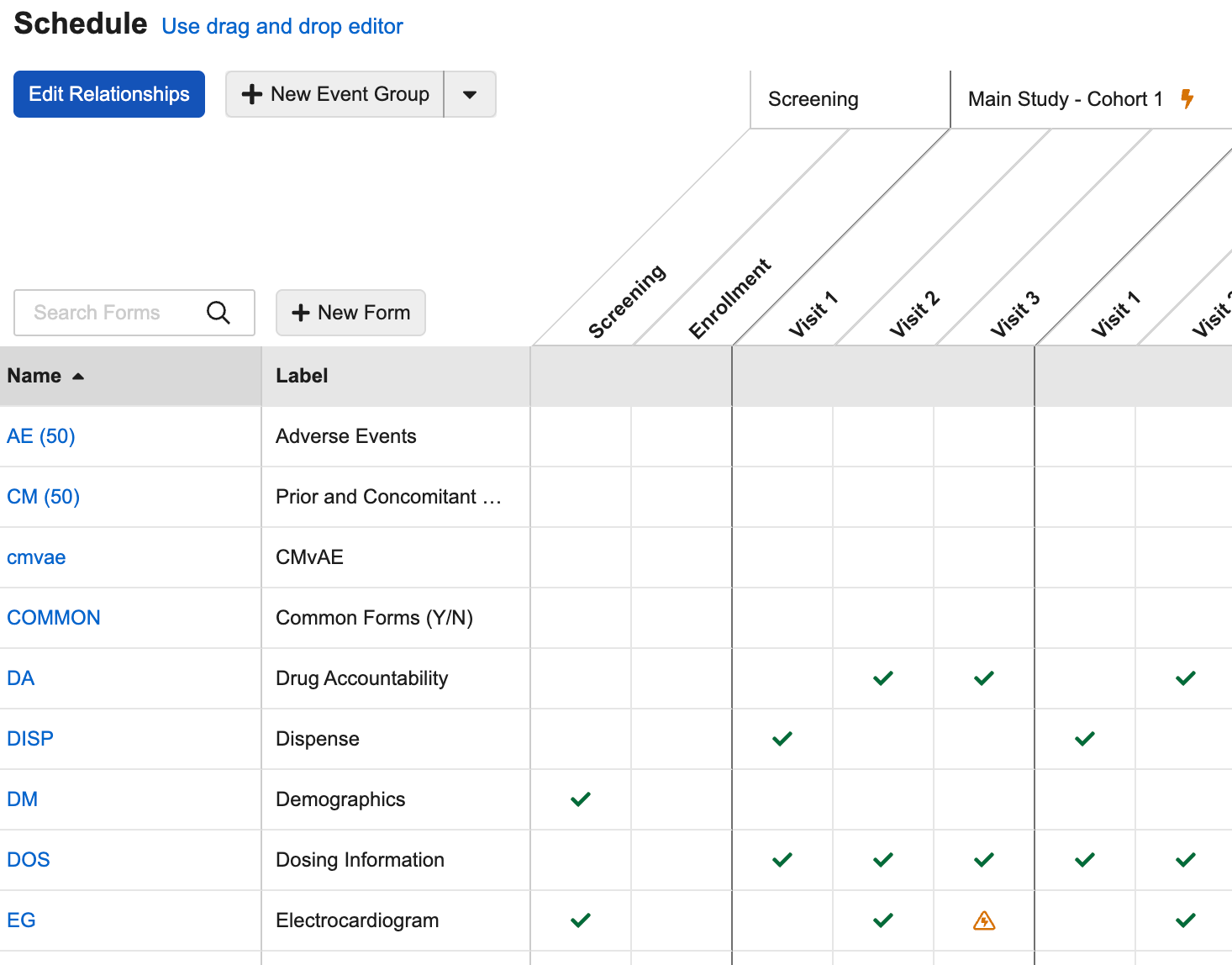The height and width of the screenshot is (965, 1232).
Task: Open the New Event Group dropdown arrow
Action: click(470, 94)
